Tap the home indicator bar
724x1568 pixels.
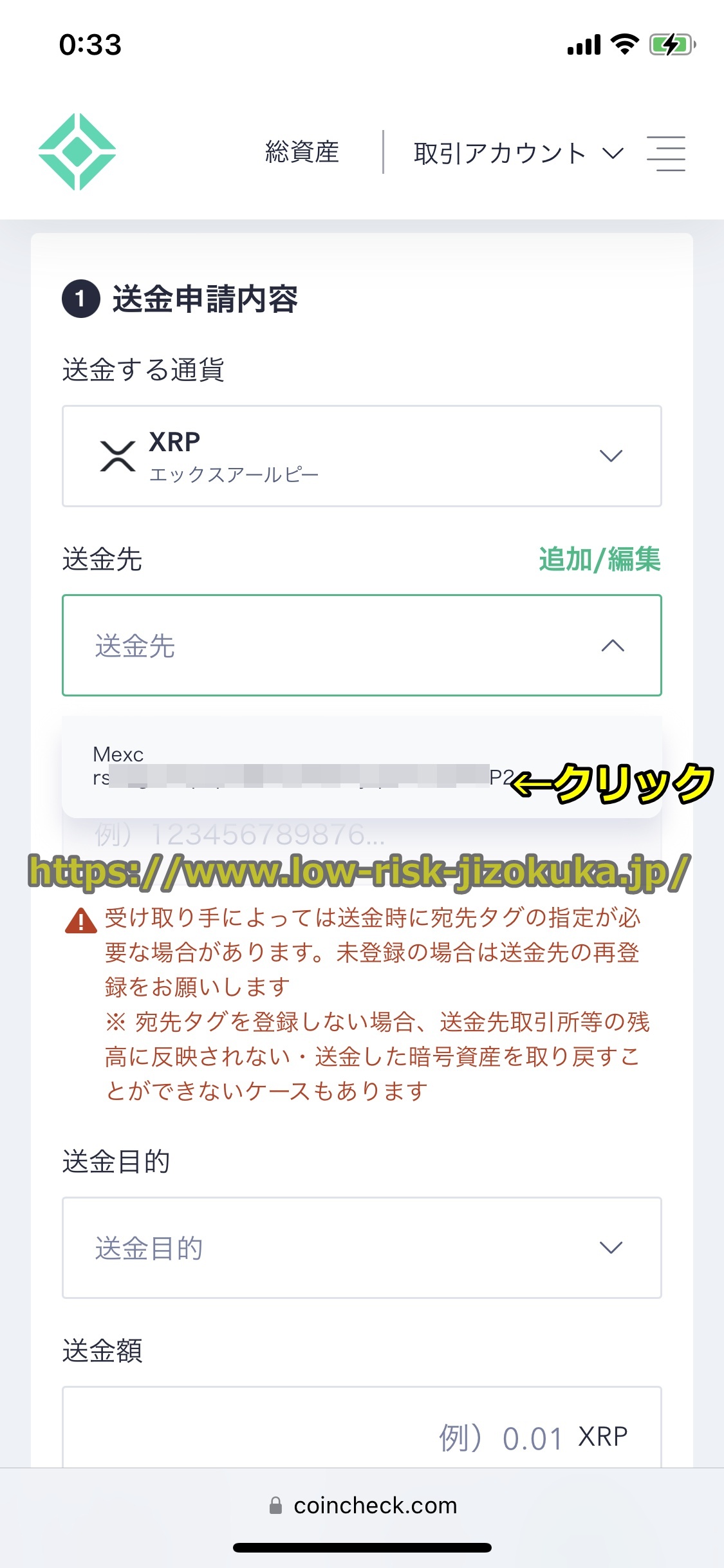(x=362, y=1547)
